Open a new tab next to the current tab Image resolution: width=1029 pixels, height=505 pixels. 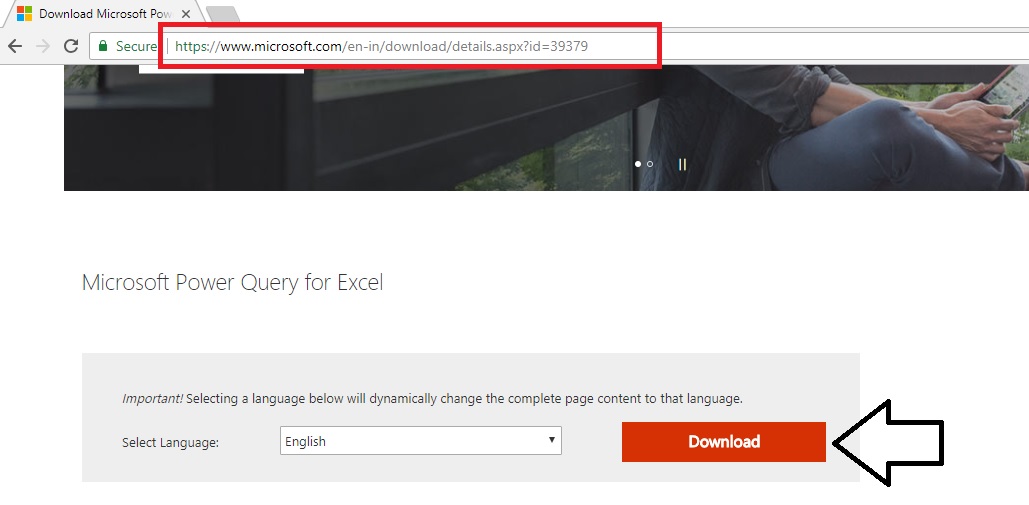click(222, 14)
